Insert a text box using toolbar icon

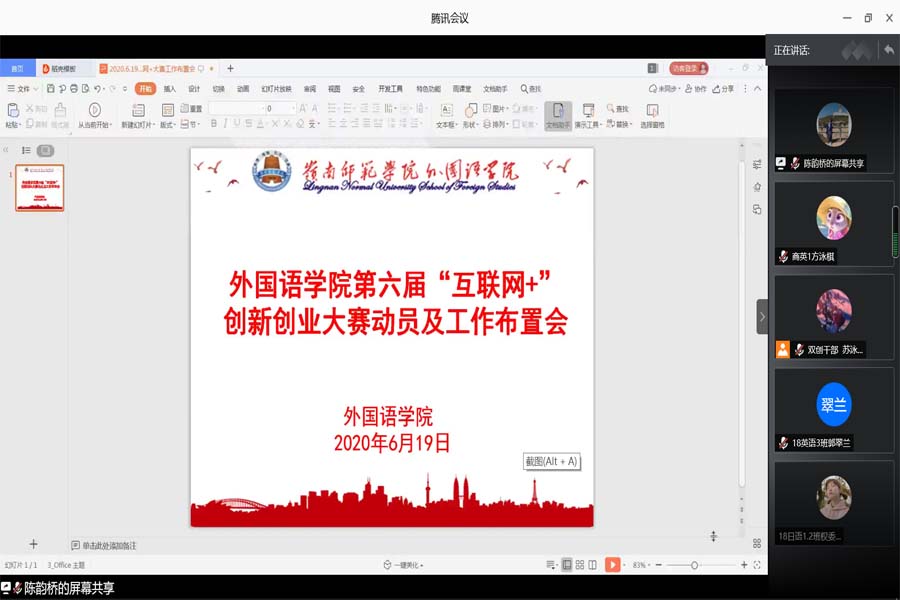446,110
